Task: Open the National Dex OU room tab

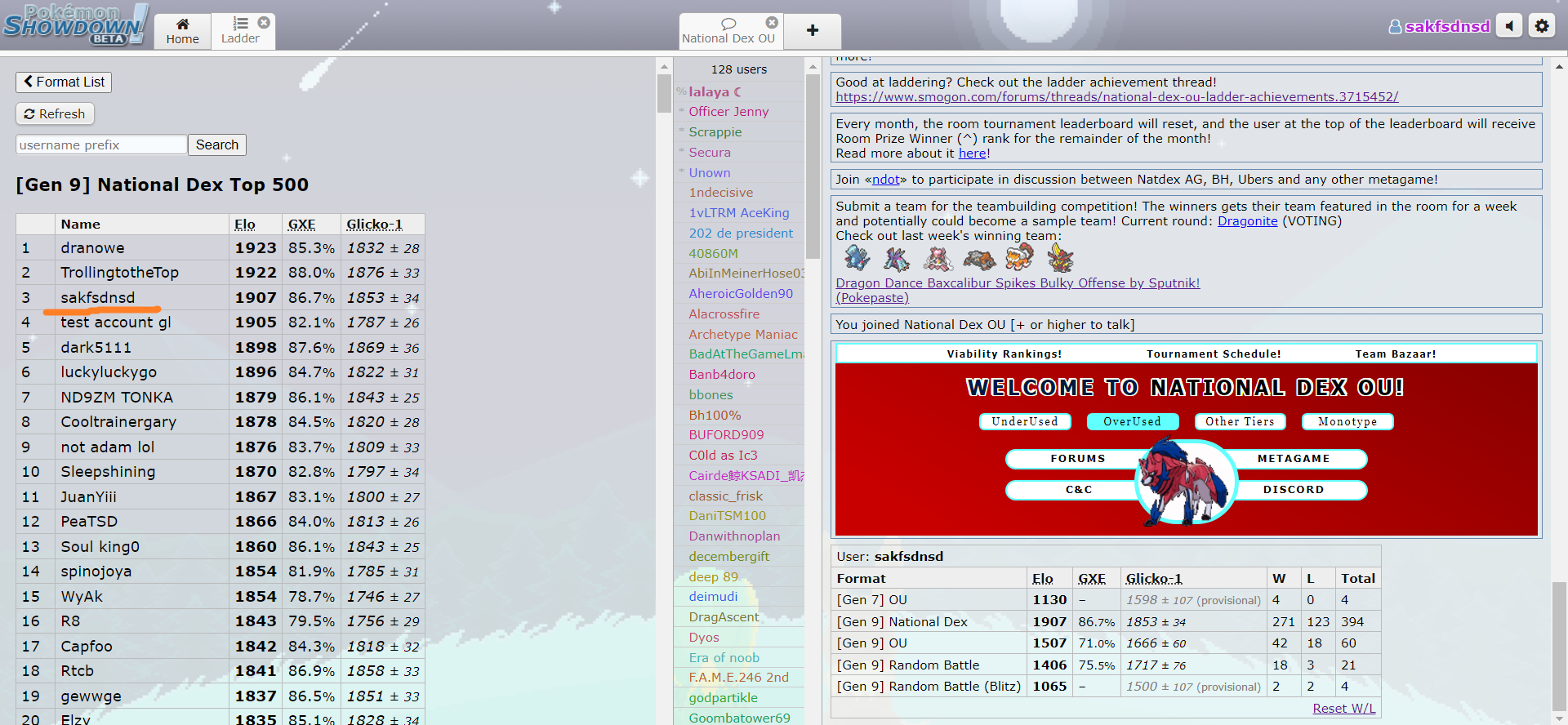Action: click(x=728, y=31)
